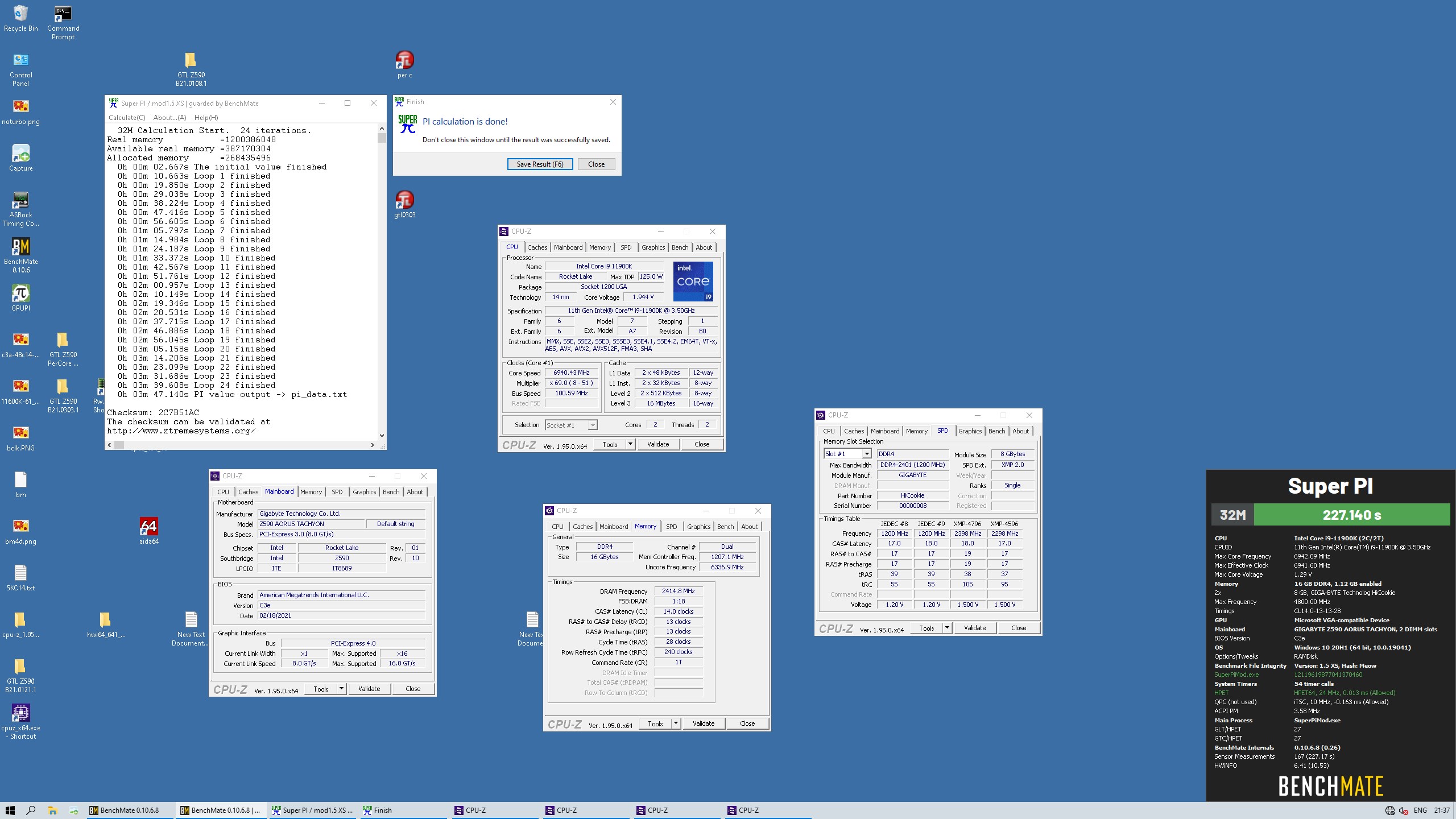The width and height of the screenshot is (1456, 819).
Task: Click Validate in CPU-Z CPU window
Action: (658, 444)
